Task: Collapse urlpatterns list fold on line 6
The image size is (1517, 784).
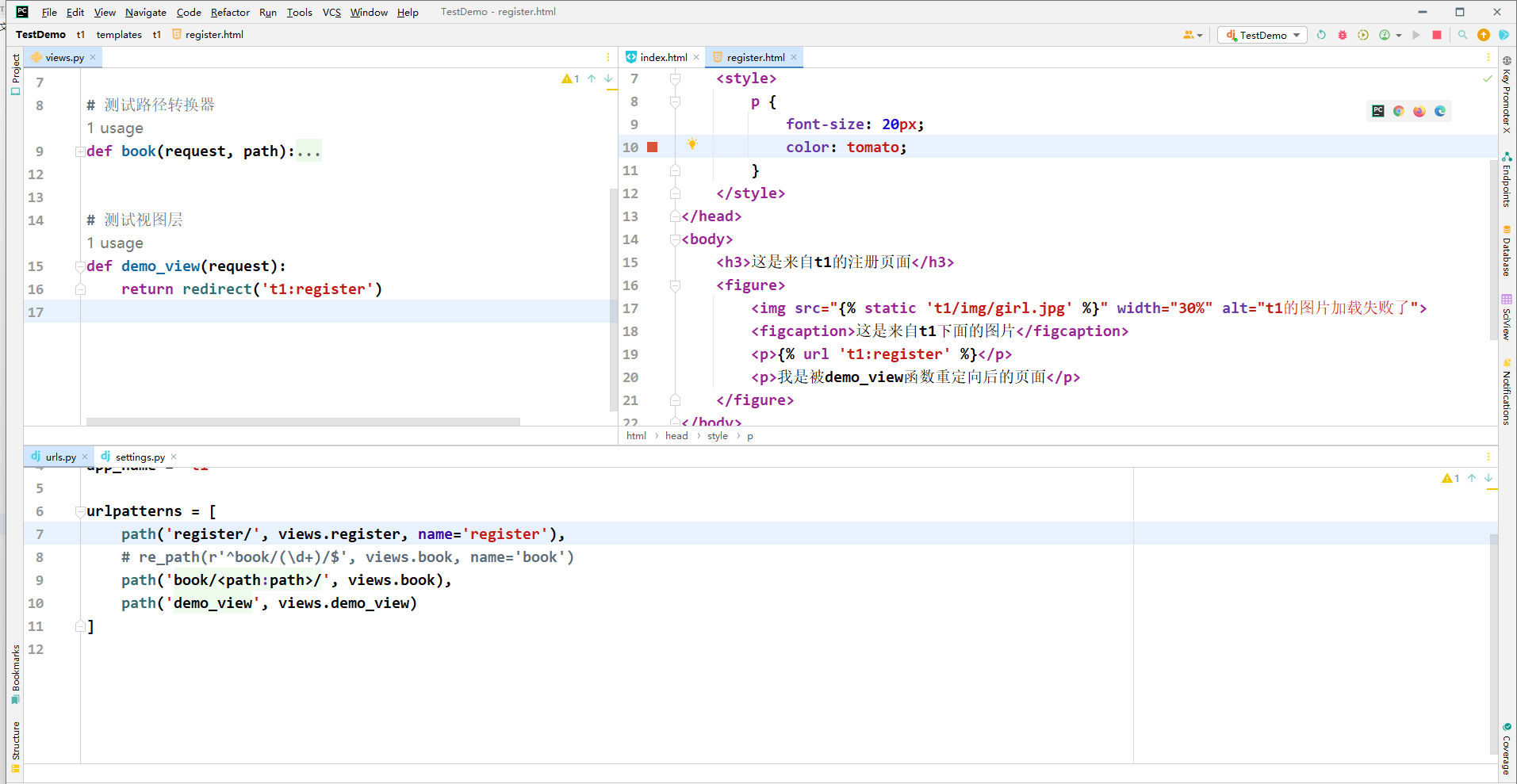Action: click(x=80, y=511)
